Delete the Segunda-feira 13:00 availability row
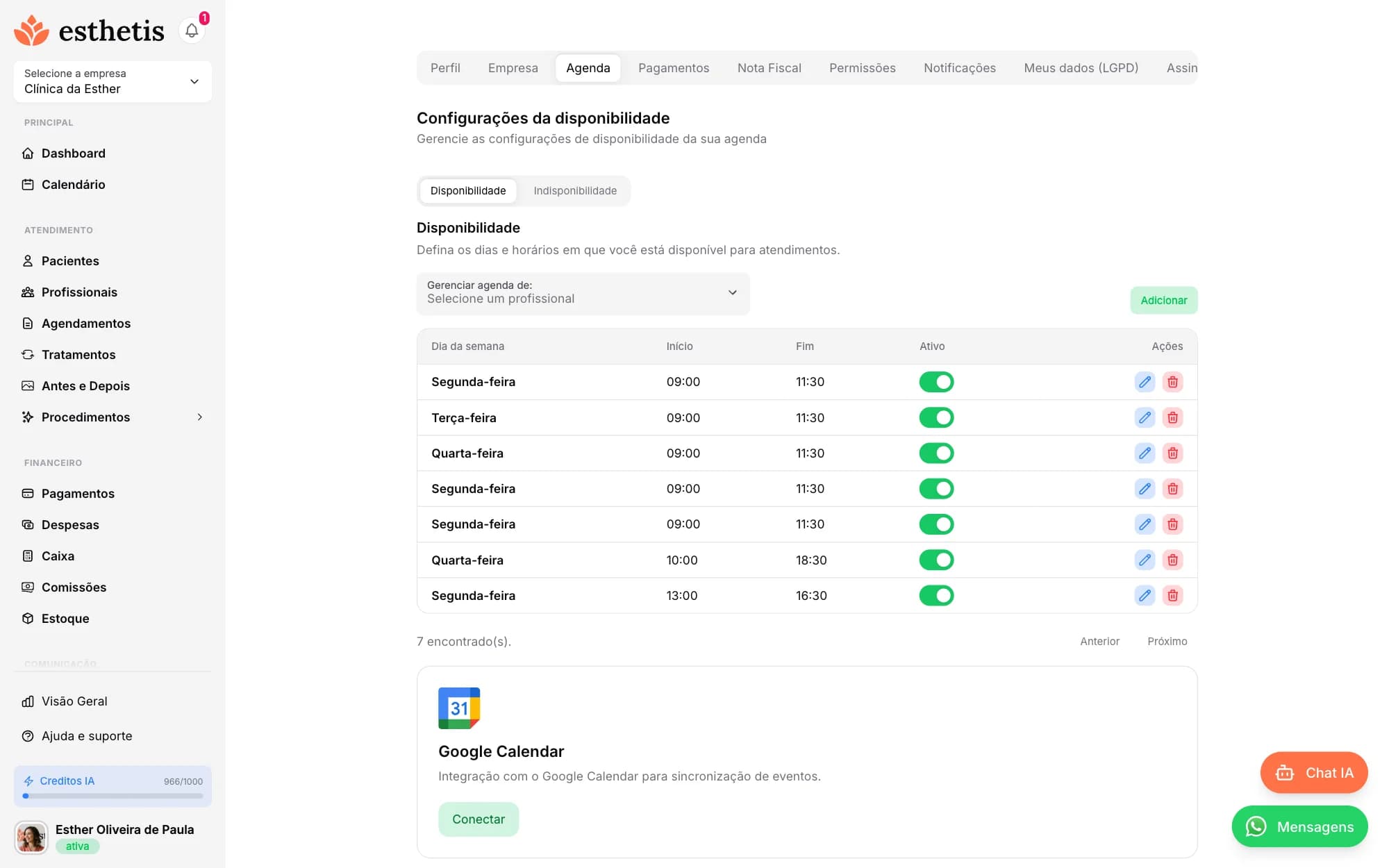The width and height of the screenshot is (1389, 868). (x=1172, y=595)
